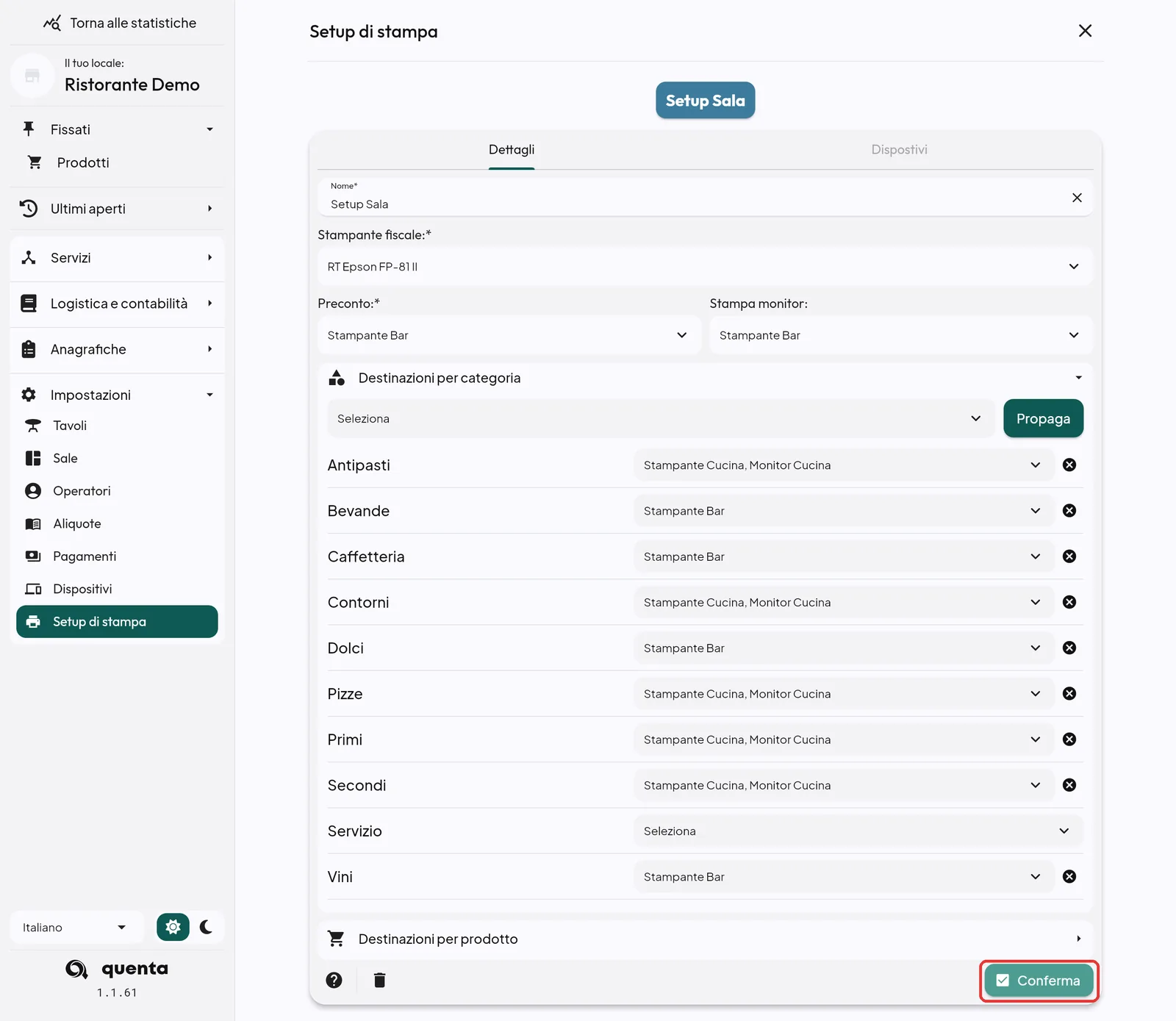Clear the Nome field text
The image size is (1176, 1021).
coord(1077,198)
